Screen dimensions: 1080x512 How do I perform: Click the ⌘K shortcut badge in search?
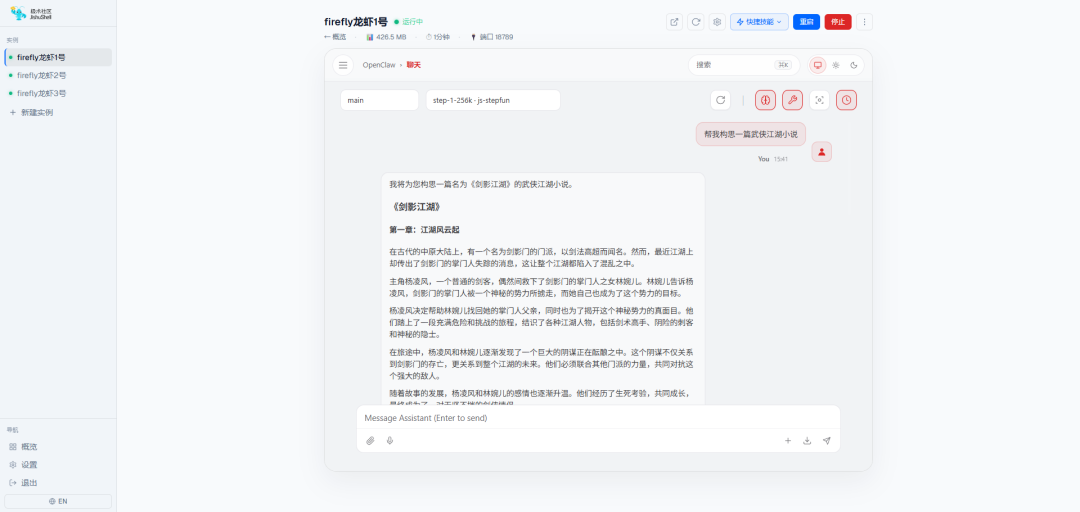[x=782, y=65]
